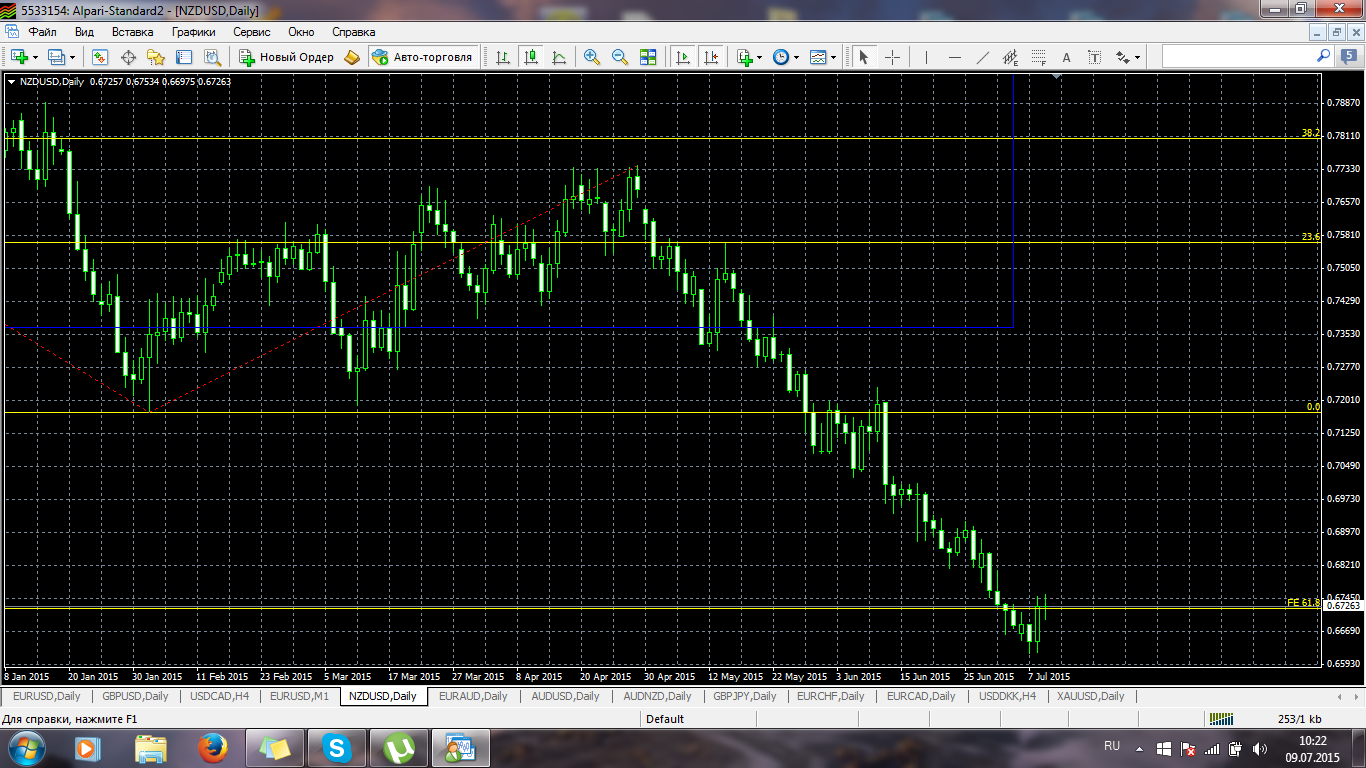
Task: Switch to candlestick chart view
Action: pyautogui.click(x=531, y=57)
